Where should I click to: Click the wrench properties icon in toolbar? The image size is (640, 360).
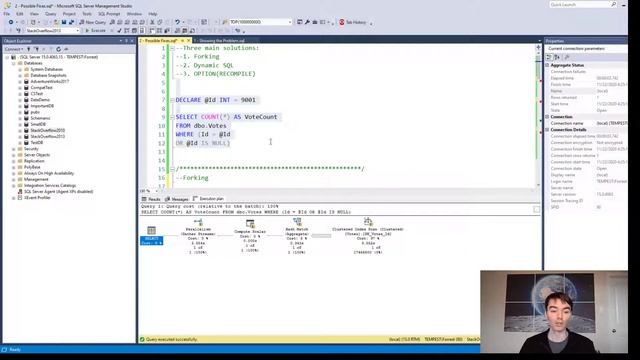307,22
